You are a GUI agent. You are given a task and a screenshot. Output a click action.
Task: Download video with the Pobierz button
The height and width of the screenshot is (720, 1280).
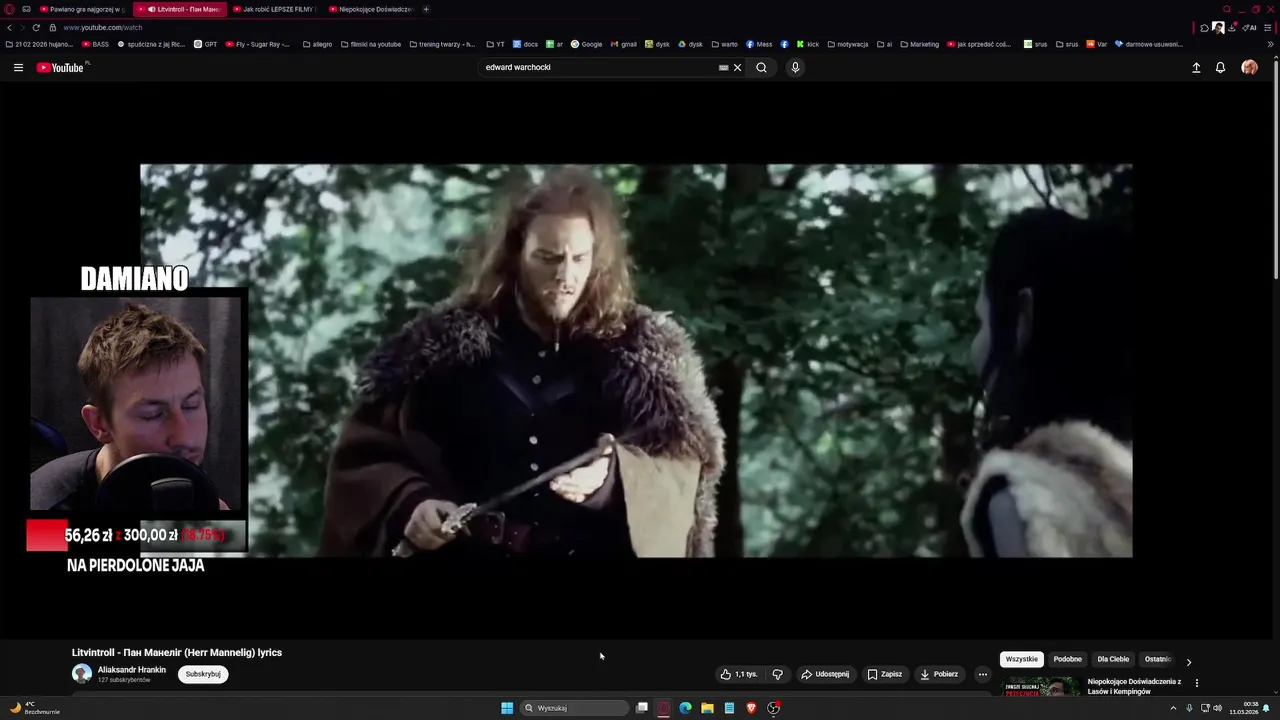[939, 674]
